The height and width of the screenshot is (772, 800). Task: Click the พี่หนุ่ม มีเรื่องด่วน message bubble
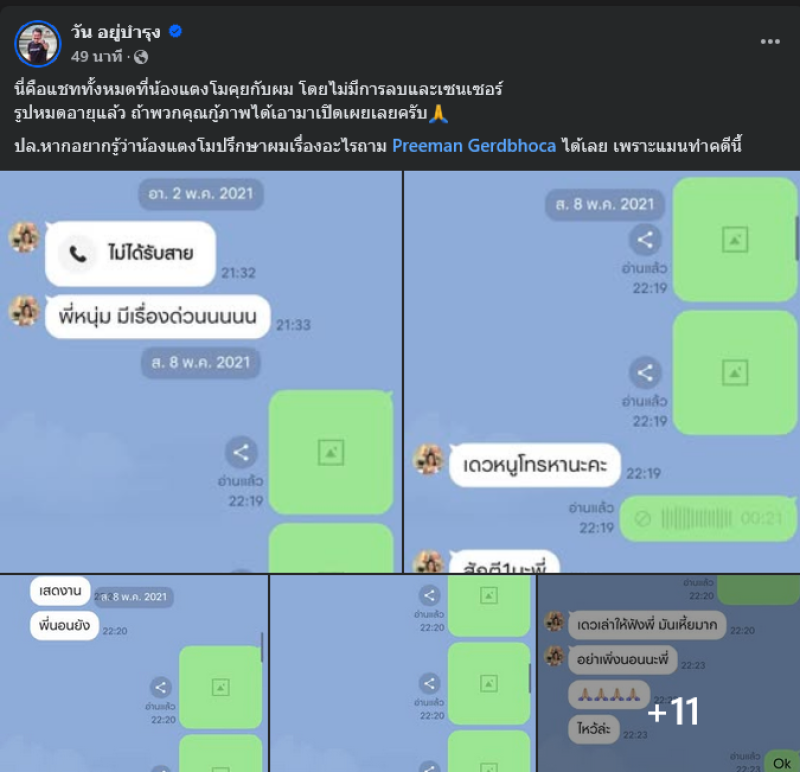[x=157, y=316]
